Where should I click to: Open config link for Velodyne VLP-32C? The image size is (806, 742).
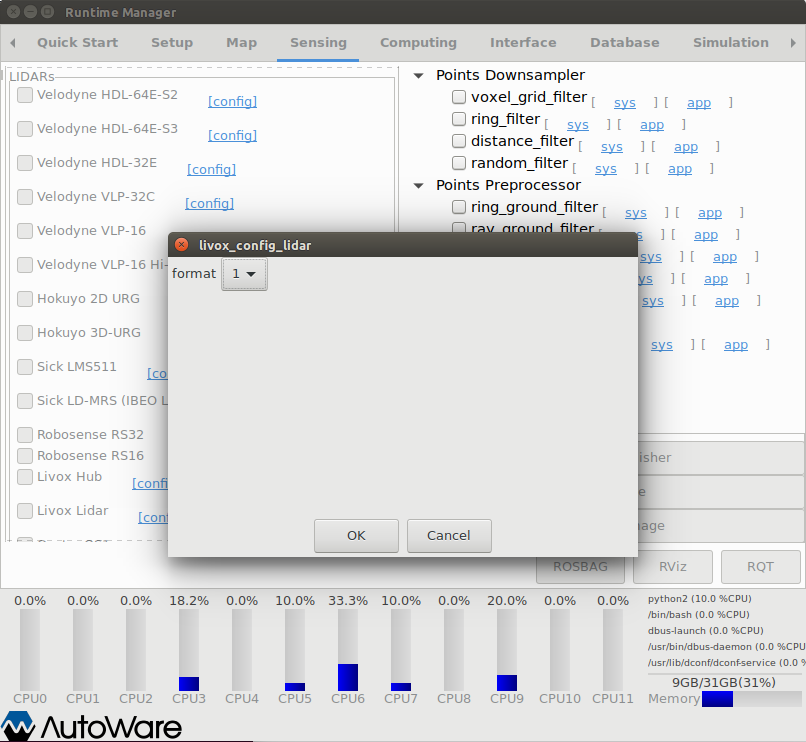(x=209, y=203)
